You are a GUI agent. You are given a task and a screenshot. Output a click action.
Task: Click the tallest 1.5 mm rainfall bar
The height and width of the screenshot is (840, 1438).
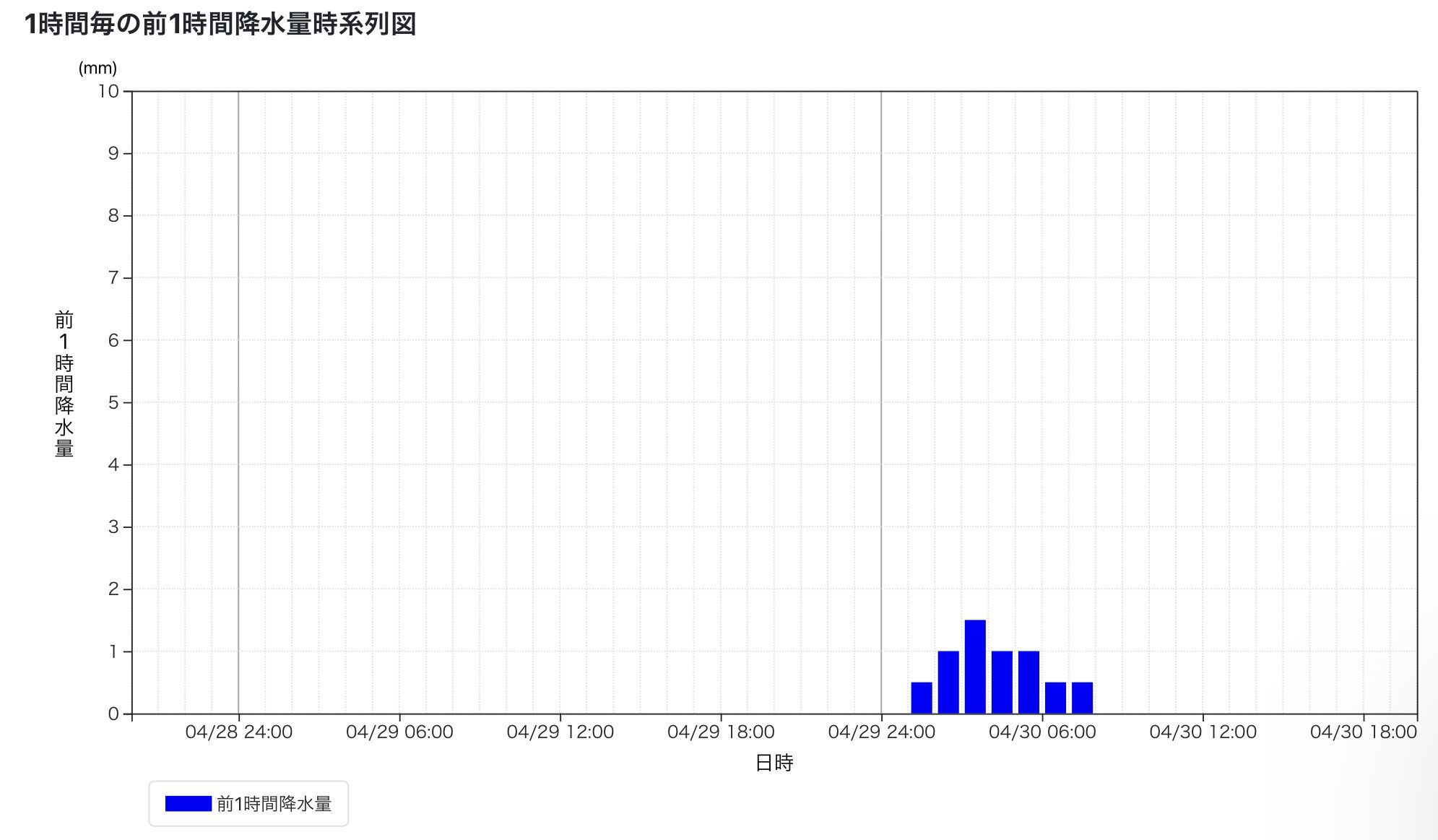[x=975, y=667]
